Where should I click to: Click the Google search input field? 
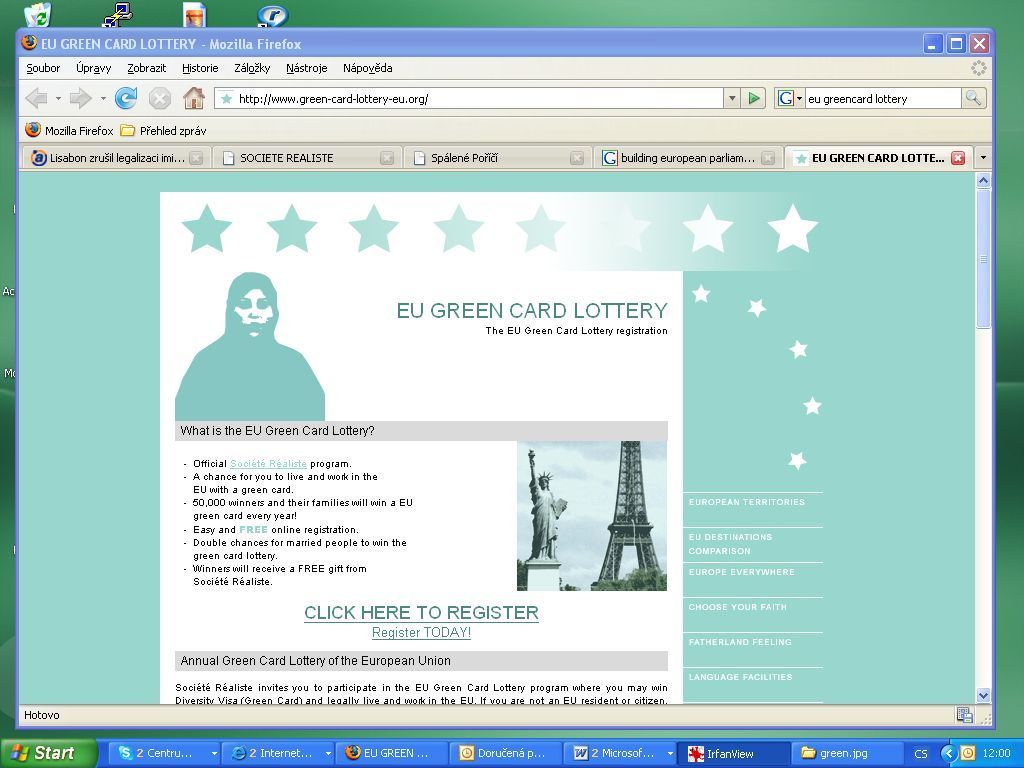[883, 99]
